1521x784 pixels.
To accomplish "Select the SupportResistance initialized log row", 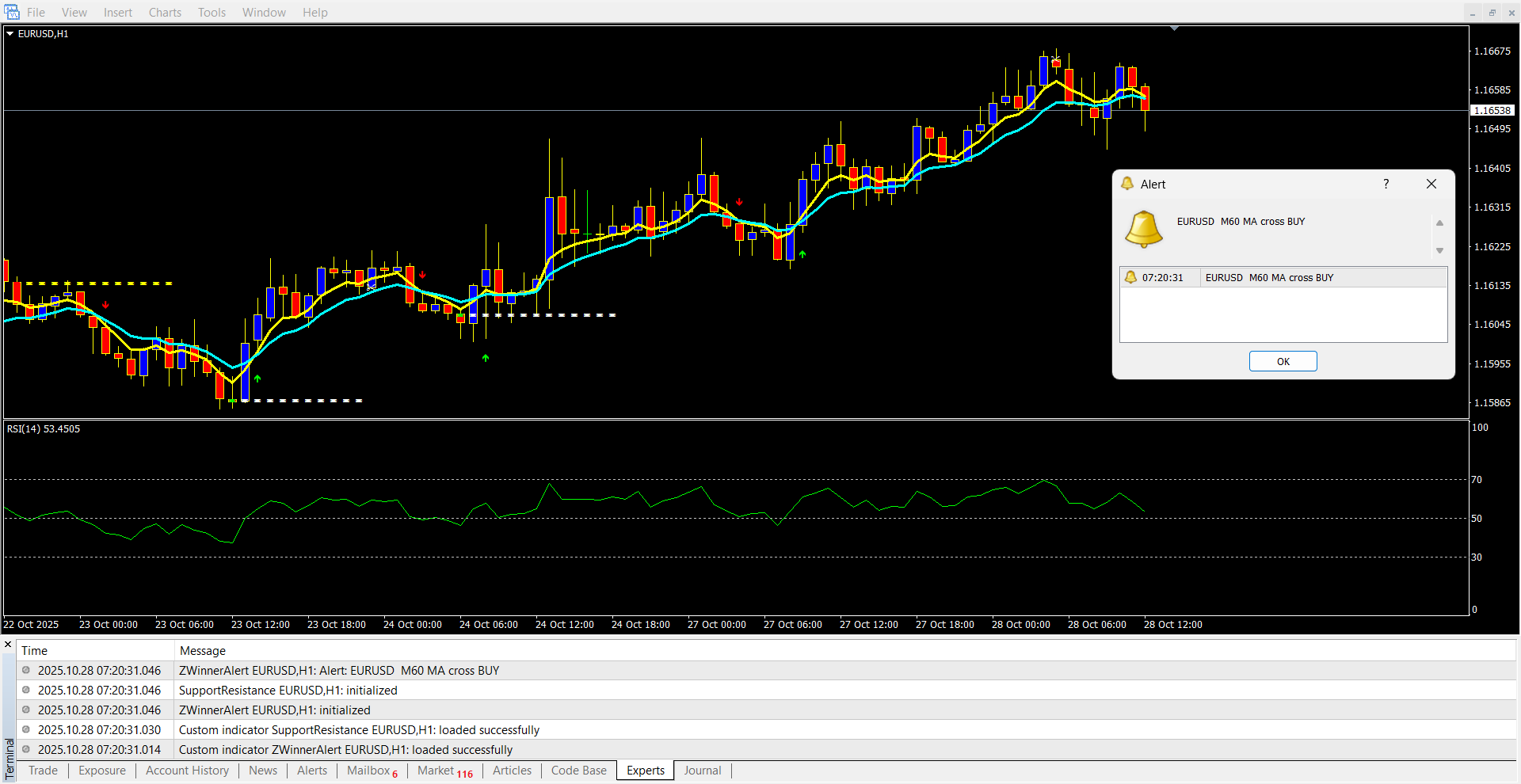I will click(x=288, y=691).
